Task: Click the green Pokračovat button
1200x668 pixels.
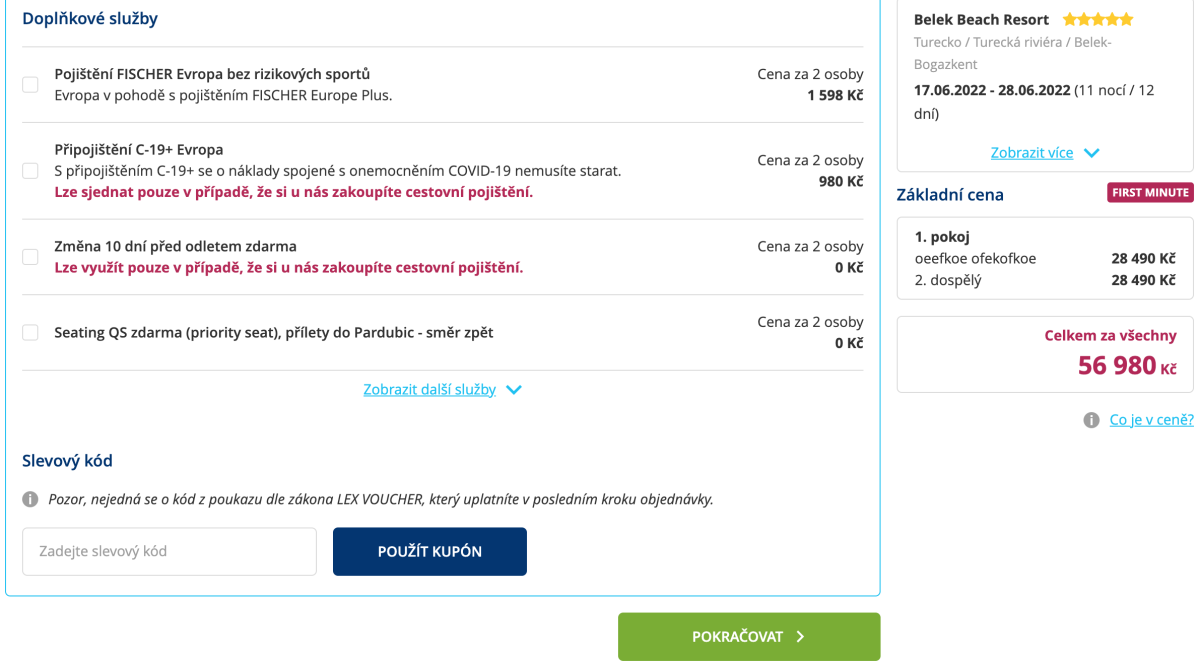Action: click(x=748, y=637)
